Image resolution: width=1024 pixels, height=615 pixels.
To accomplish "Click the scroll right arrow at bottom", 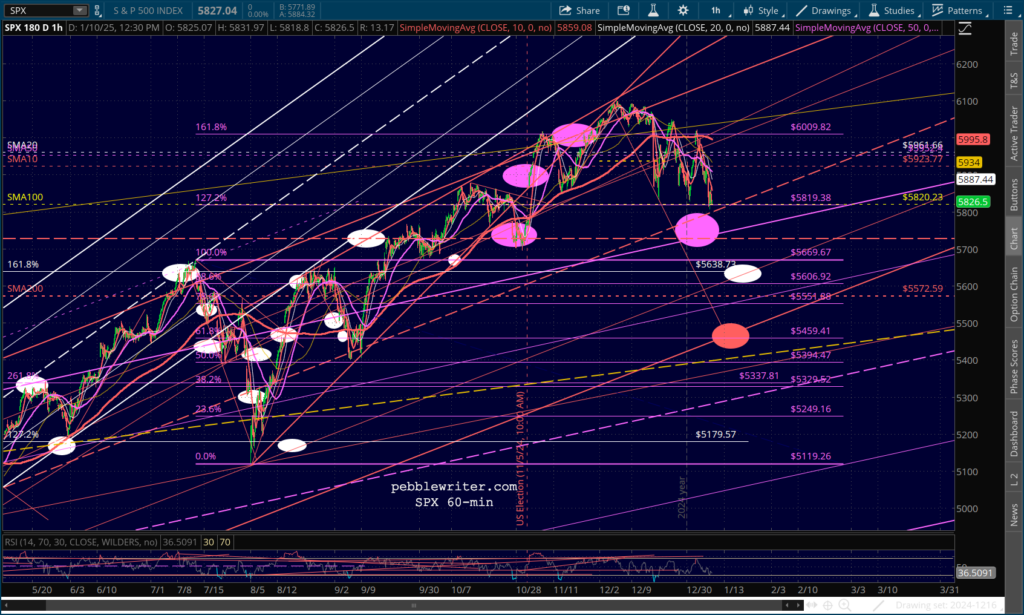I will click(798, 605).
